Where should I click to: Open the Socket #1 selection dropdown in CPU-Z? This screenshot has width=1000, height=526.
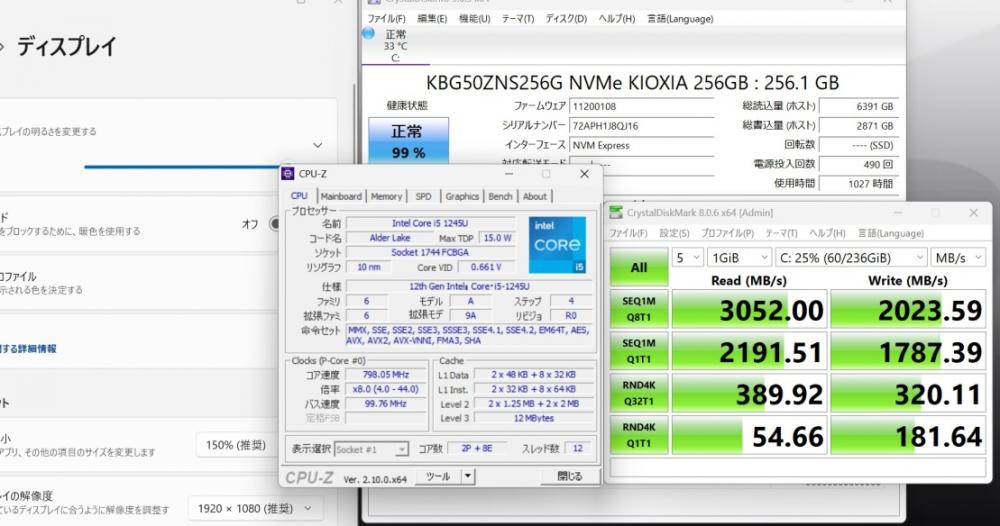coord(371,449)
